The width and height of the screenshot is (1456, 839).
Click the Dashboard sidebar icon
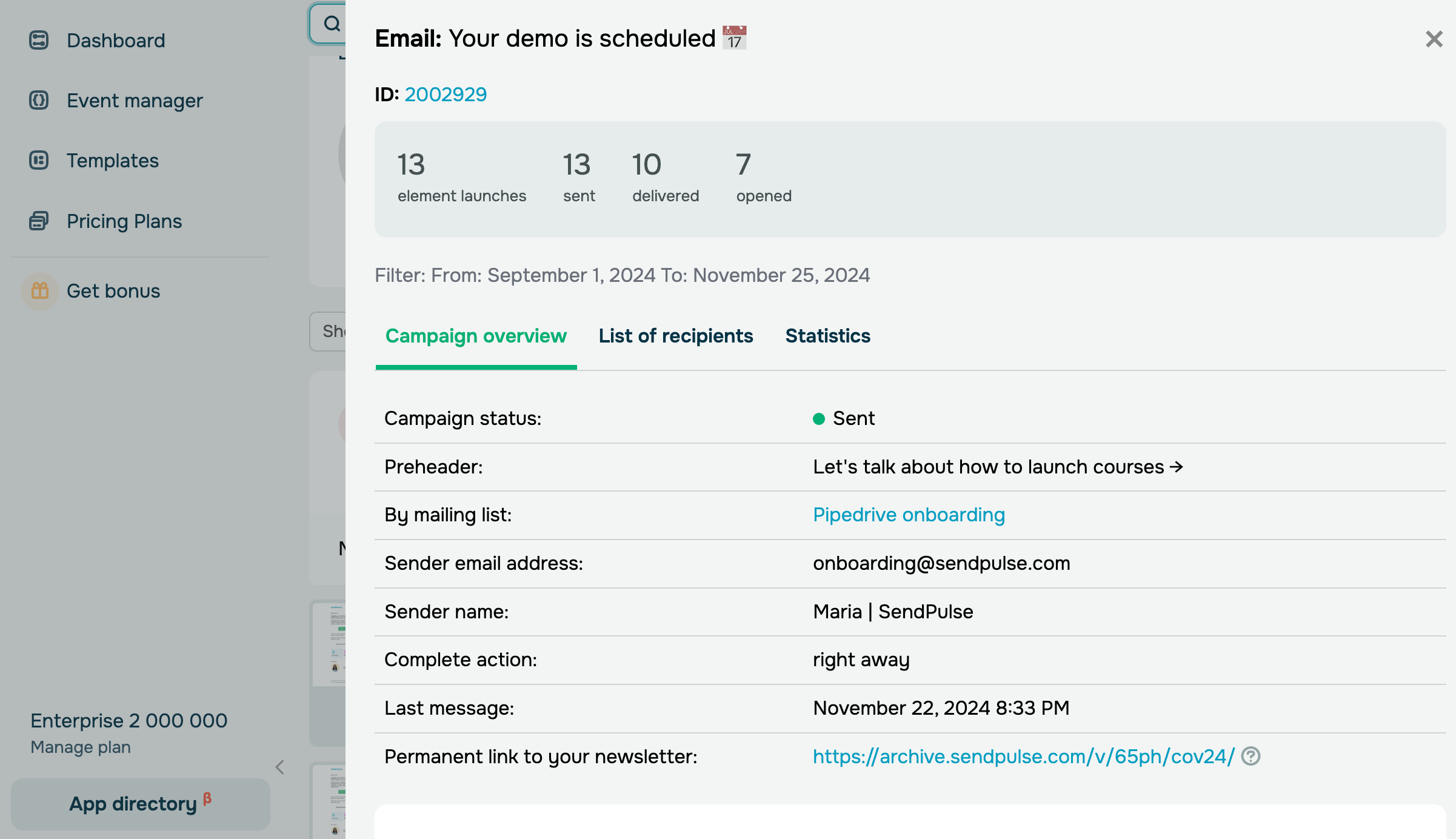click(39, 41)
